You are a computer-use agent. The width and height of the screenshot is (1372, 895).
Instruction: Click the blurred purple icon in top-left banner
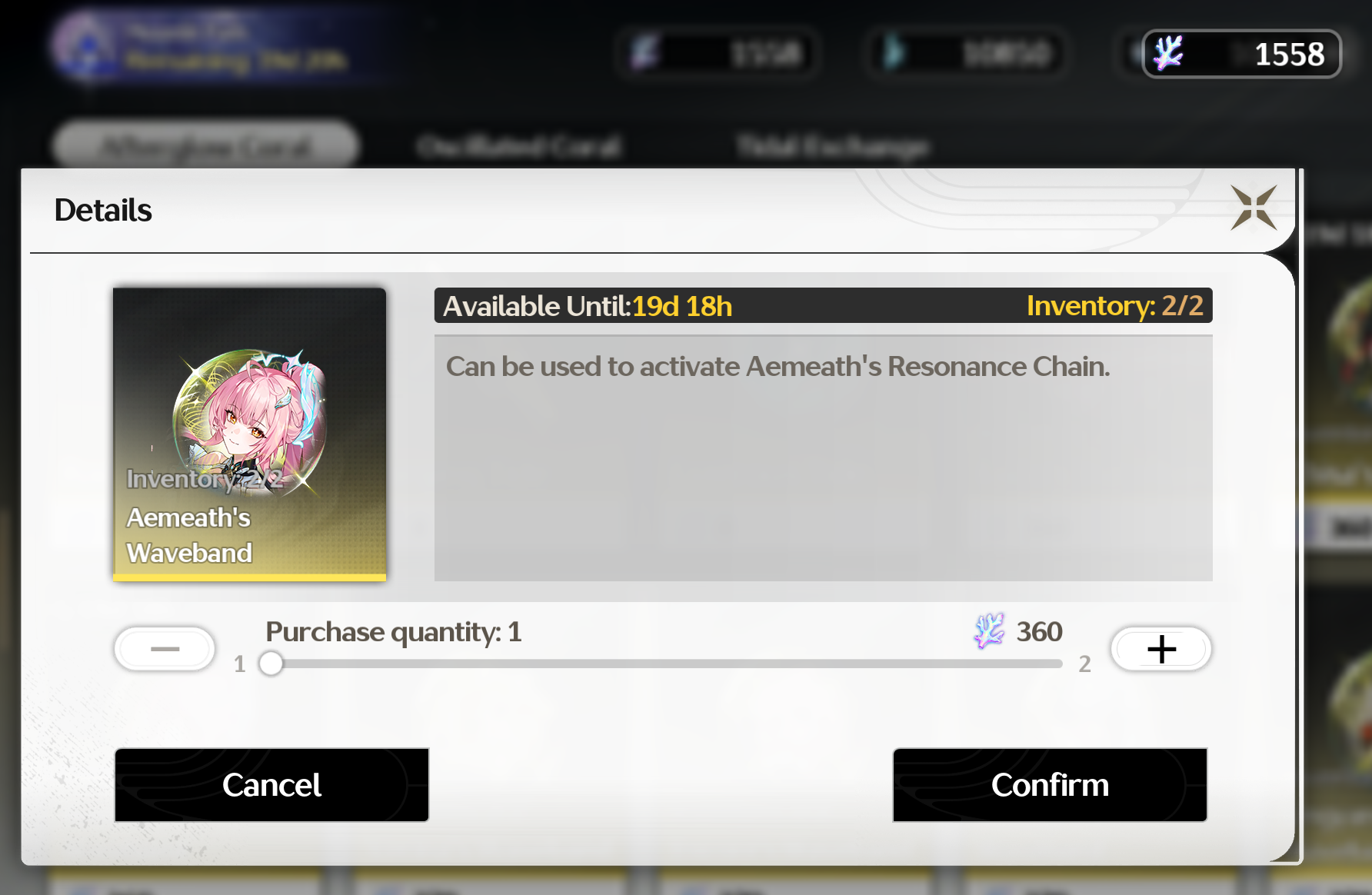pos(86,46)
